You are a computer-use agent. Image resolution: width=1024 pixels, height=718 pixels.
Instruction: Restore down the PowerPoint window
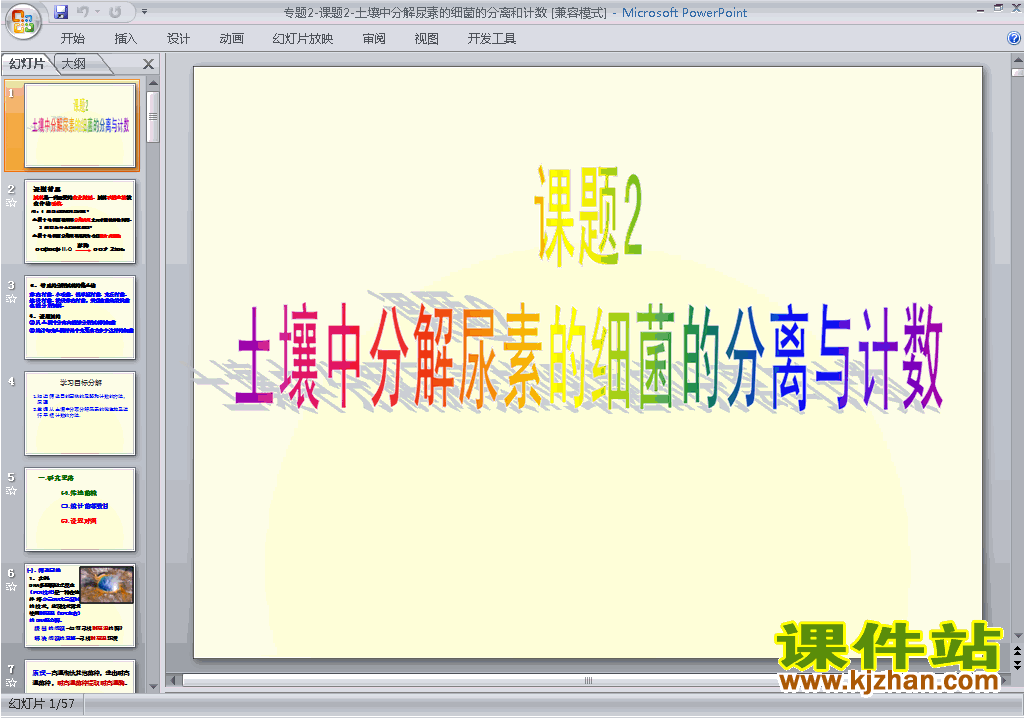(999, 8)
